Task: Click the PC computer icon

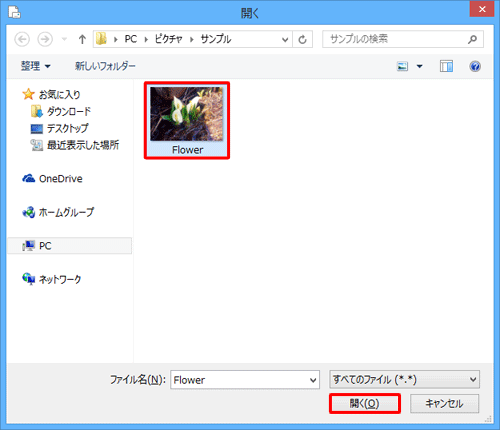Action: (29, 246)
